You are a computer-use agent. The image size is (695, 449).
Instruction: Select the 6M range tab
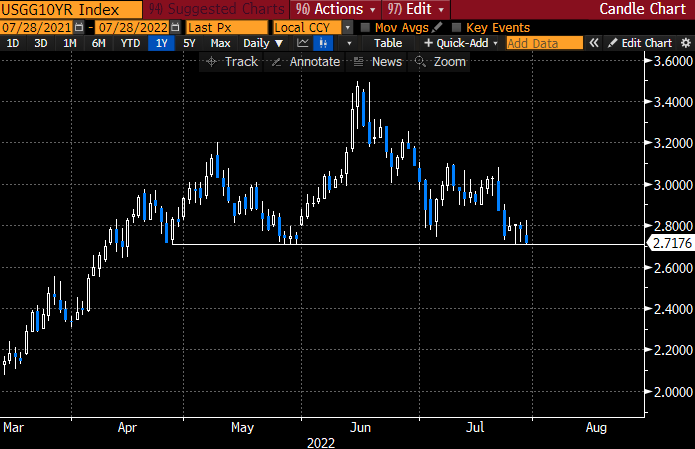click(98, 43)
